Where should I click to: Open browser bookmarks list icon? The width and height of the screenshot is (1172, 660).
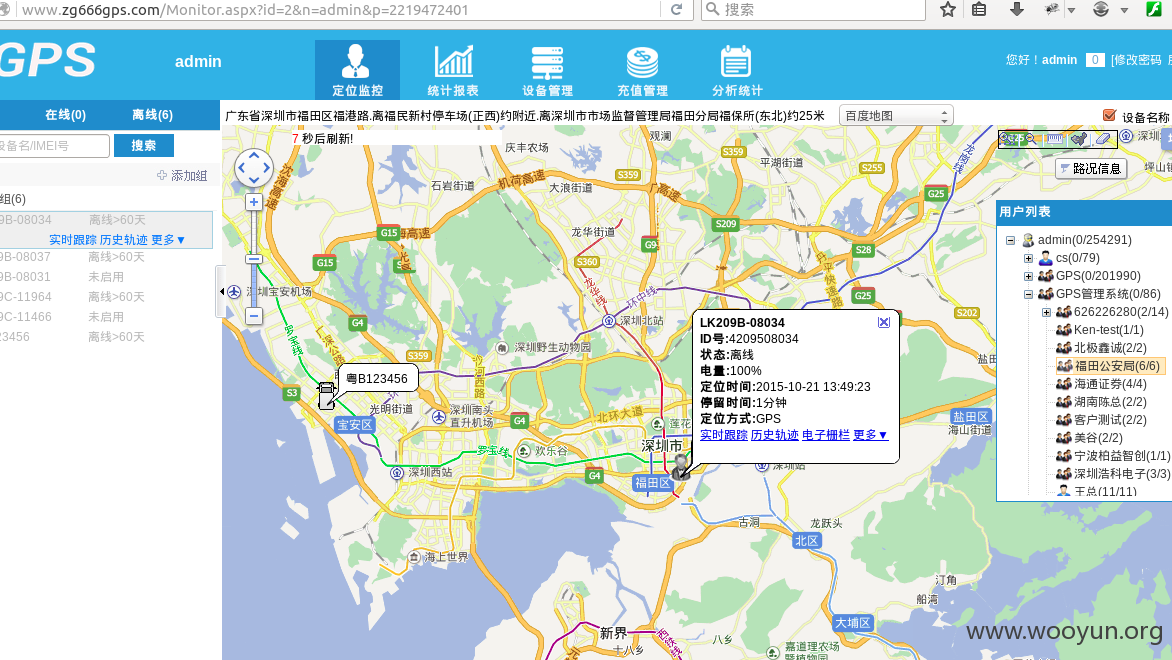pyautogui.click(x=979, y=9)
